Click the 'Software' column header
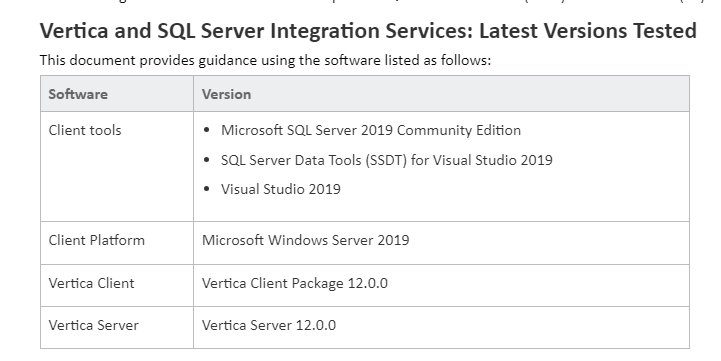The width and height of the screenshot is (721, 361). point(117,94)
